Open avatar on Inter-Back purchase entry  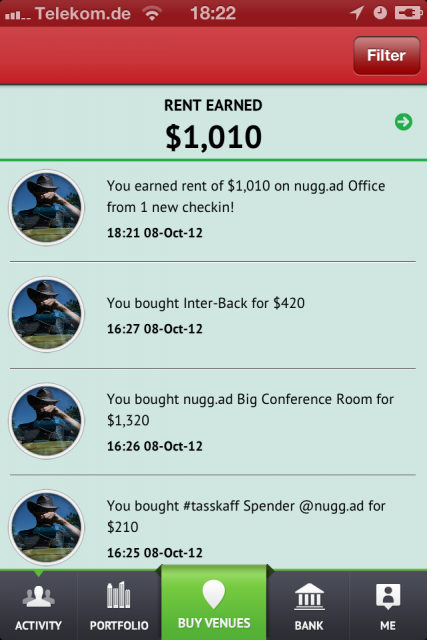pyautogui.click(x=47, y=314)
